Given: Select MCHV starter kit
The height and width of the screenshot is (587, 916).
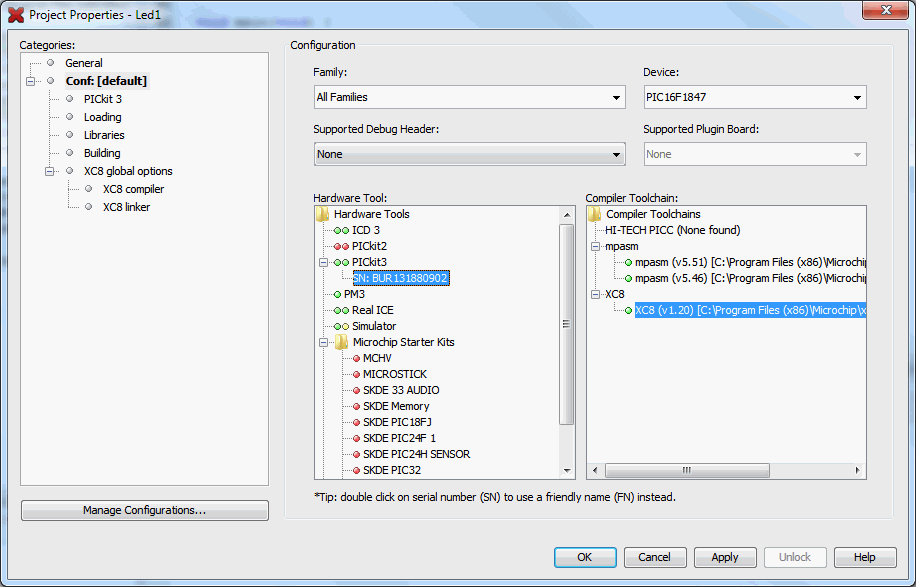Looking at the screenshot, I should point(377,359).
